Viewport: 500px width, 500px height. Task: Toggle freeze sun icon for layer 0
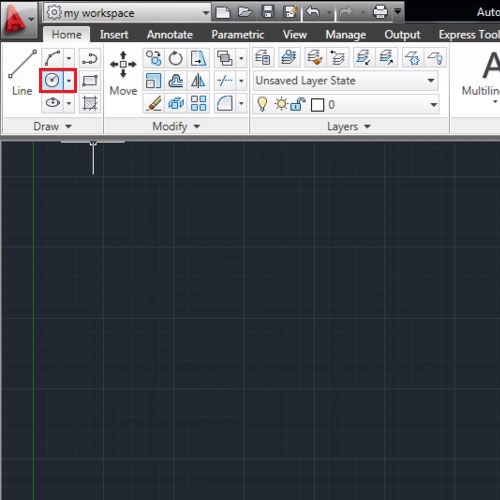coord(281,104)
